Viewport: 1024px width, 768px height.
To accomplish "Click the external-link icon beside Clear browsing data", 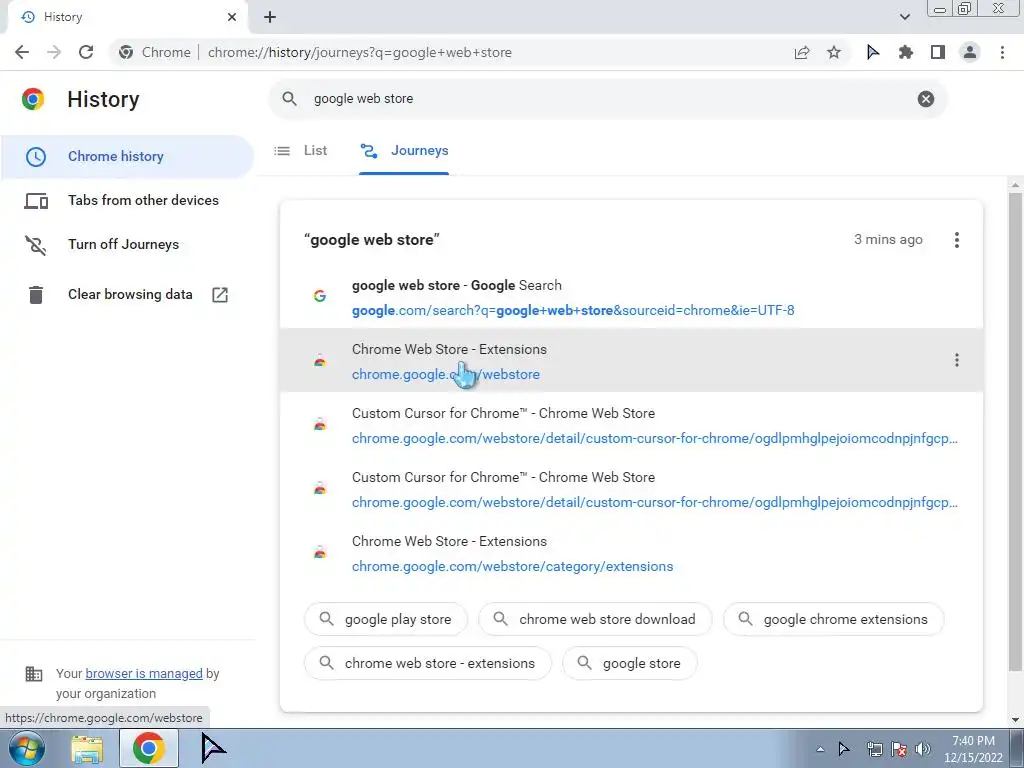I will point(220,295).
